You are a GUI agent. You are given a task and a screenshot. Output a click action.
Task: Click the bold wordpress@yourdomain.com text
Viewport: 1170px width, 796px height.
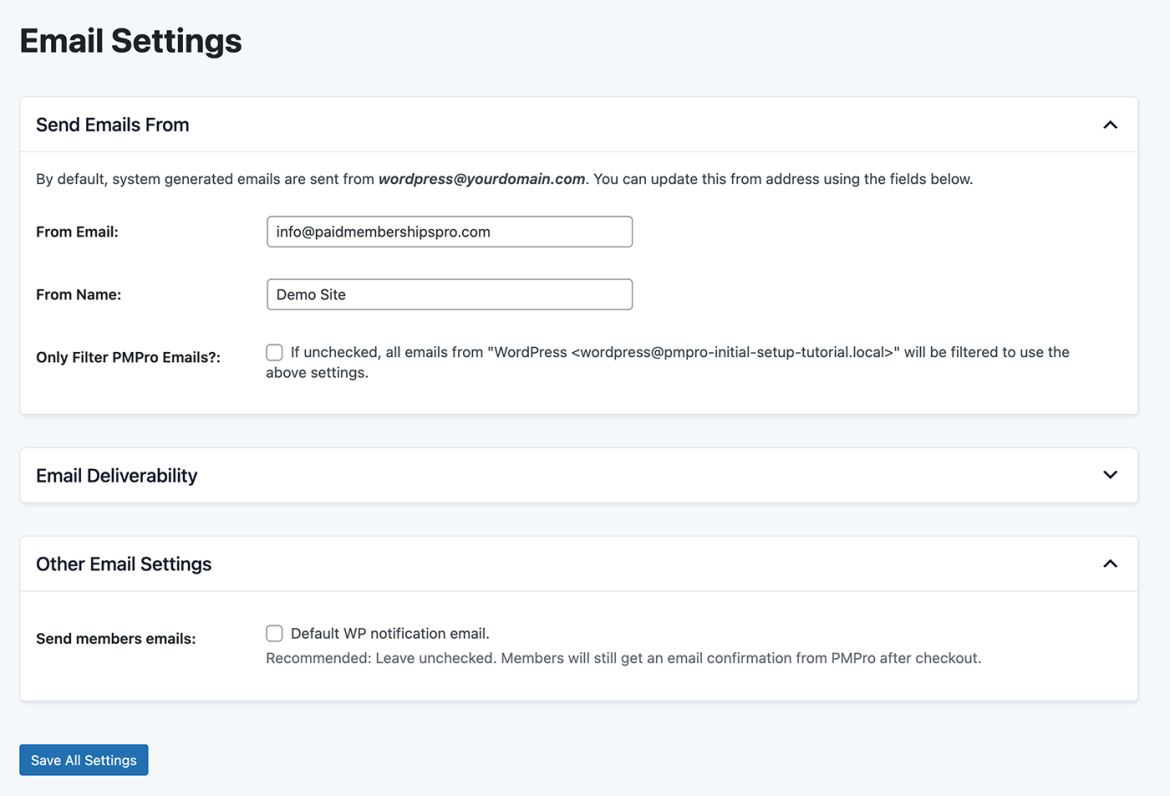click(482, 178)
